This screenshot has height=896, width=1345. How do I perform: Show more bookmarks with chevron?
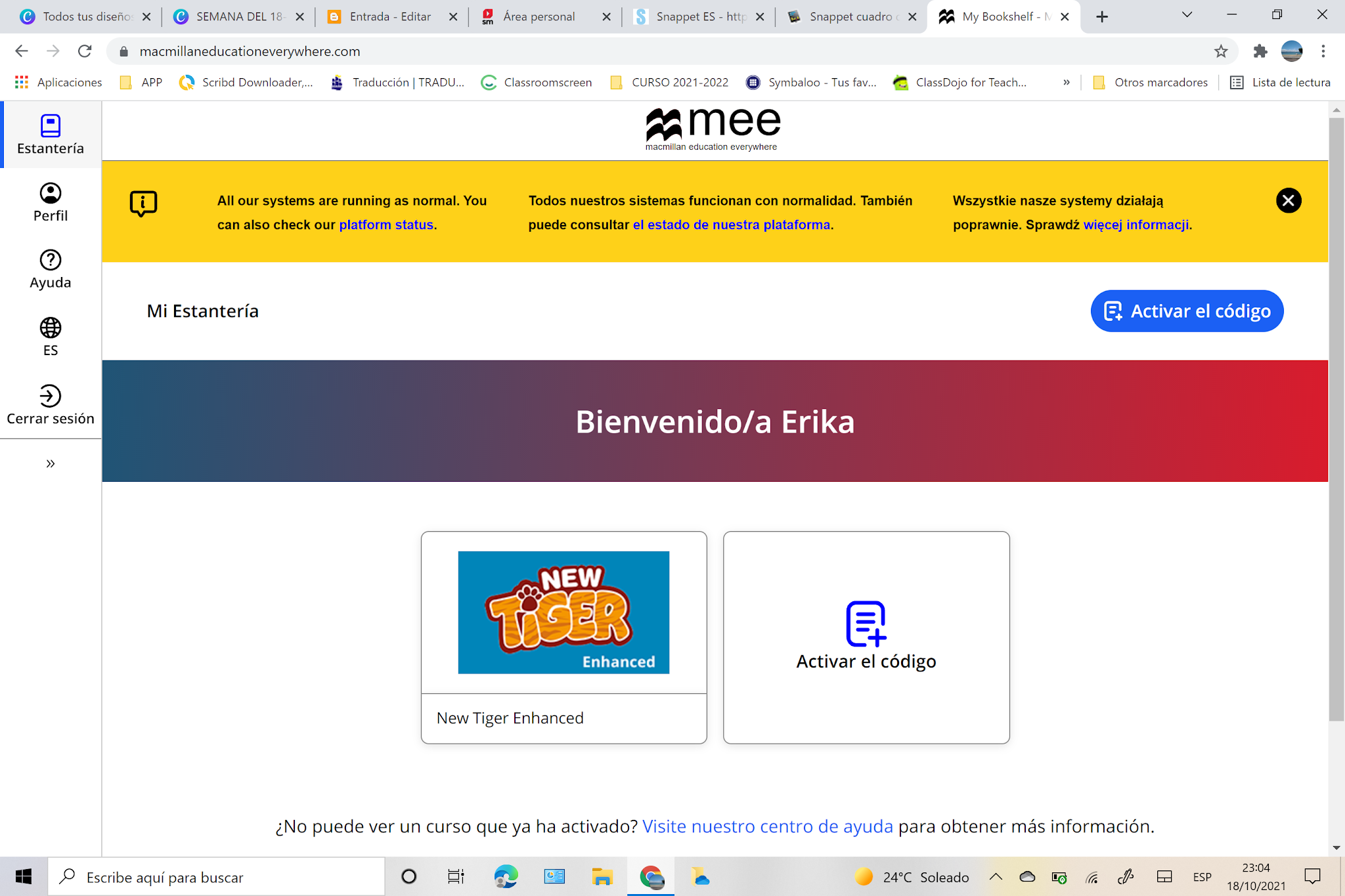click(x=1067, y=82)
